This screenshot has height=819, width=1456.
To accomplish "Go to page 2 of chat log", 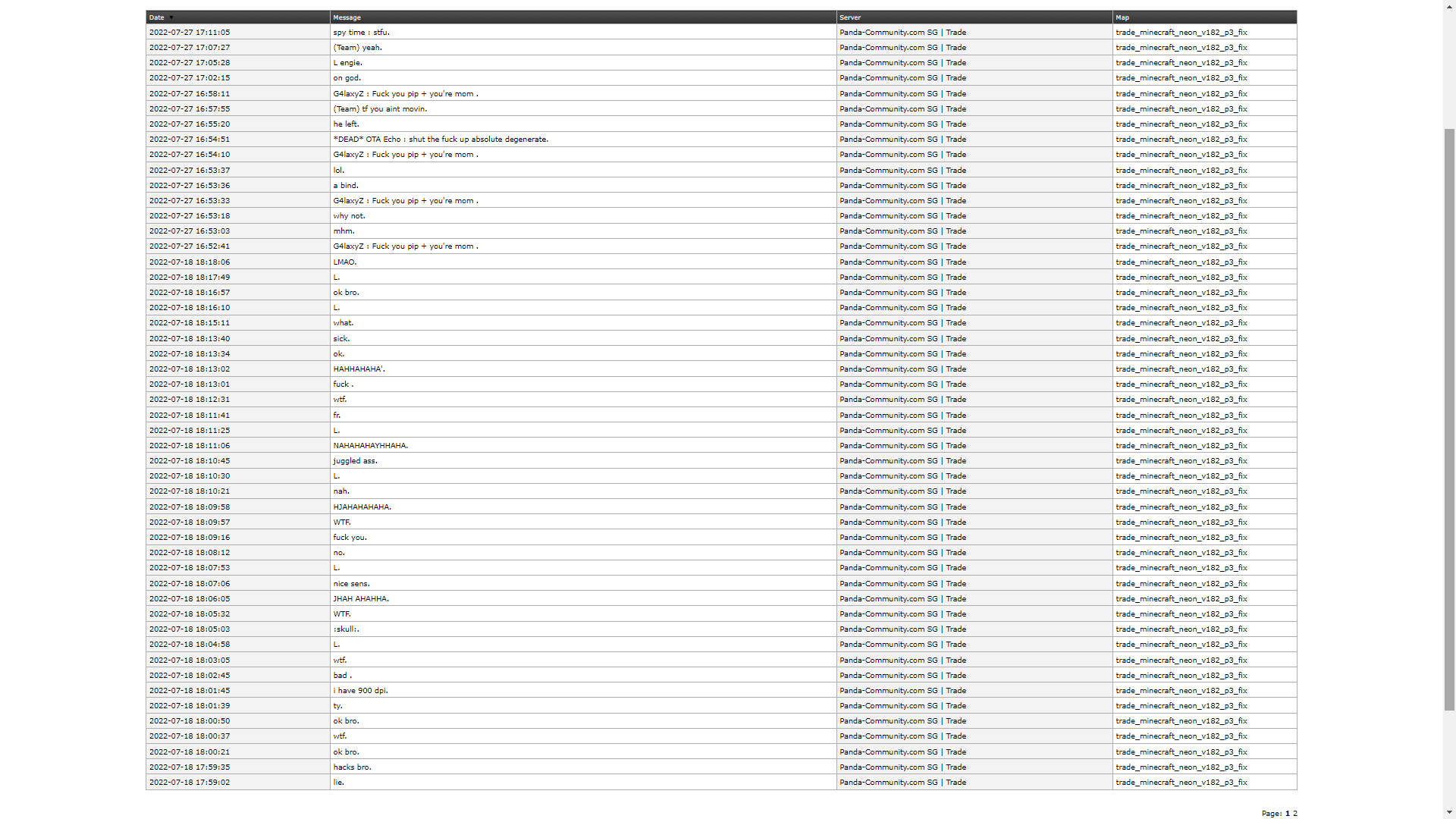I will 1295,813.
